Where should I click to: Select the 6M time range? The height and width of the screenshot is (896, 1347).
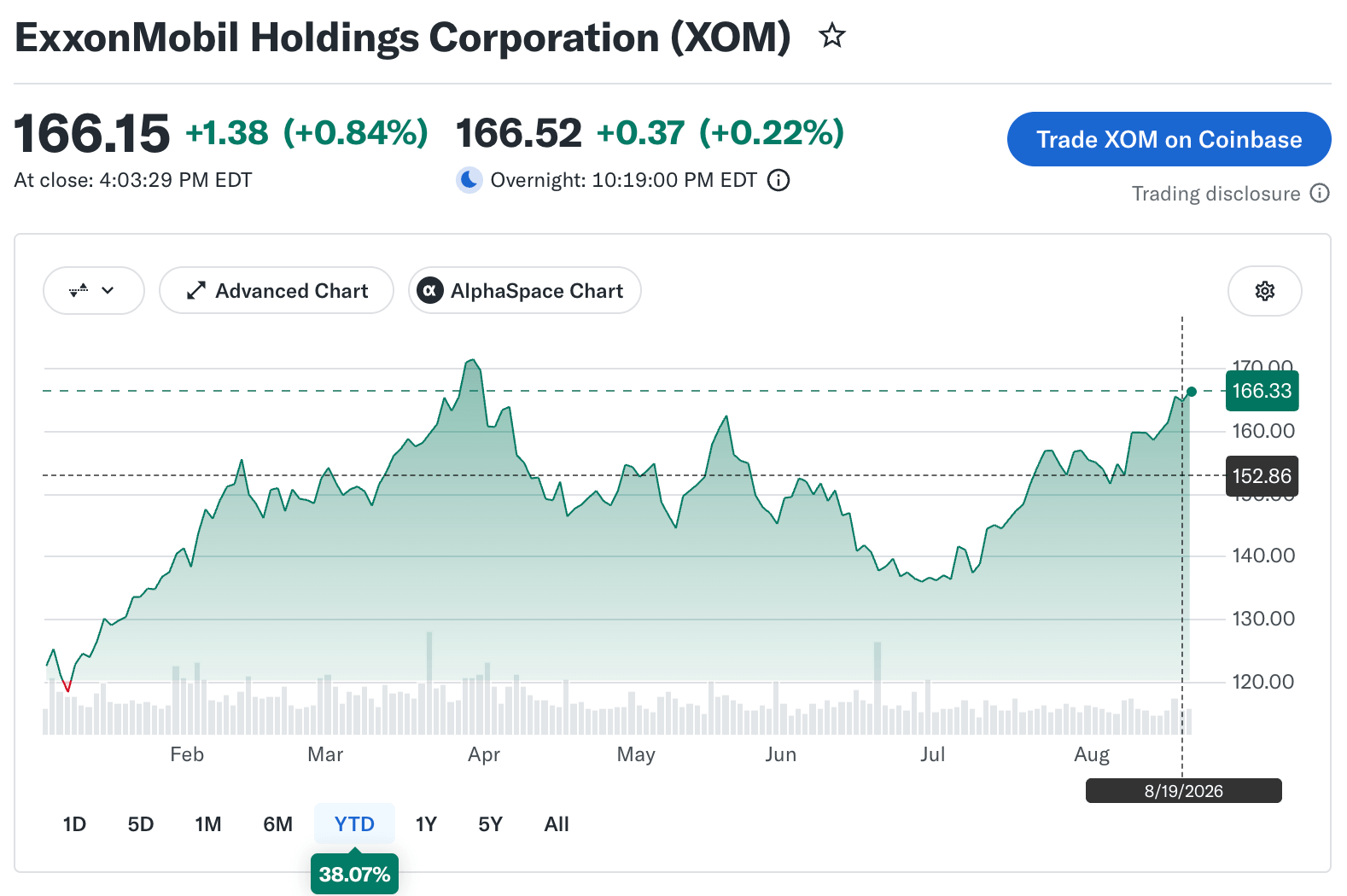click(x=277, y=823)
